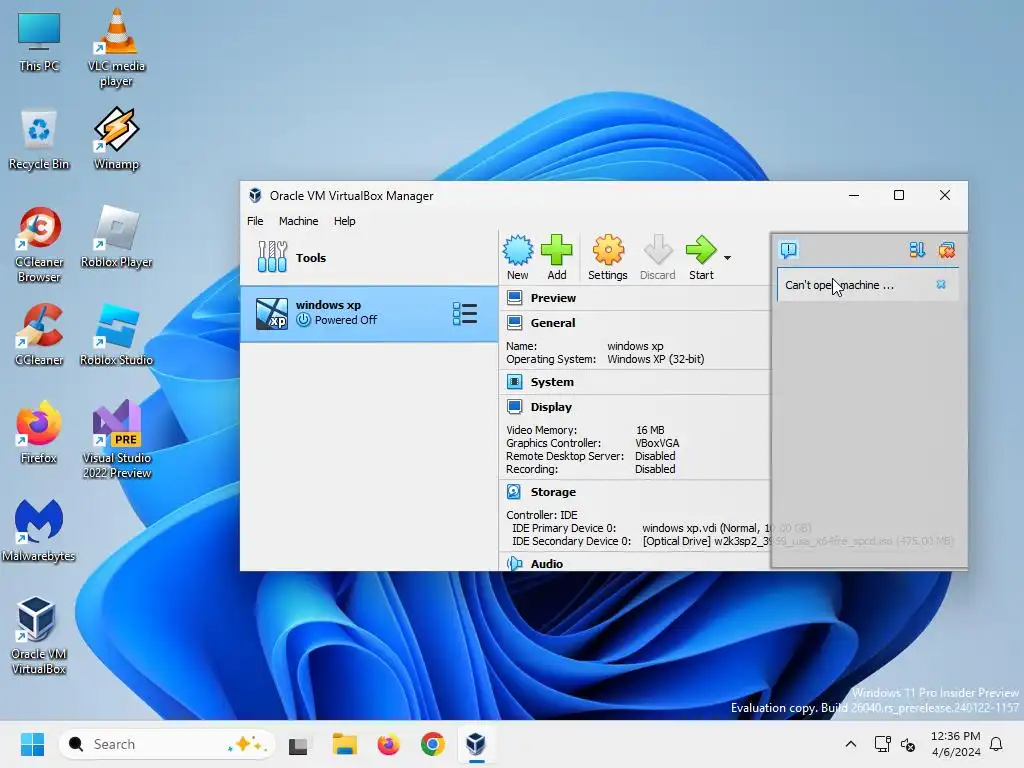This screenshot has width=1024, height=768.
Task: Open the Malwarebytes desktop shortcut
Action: point(39,530)
